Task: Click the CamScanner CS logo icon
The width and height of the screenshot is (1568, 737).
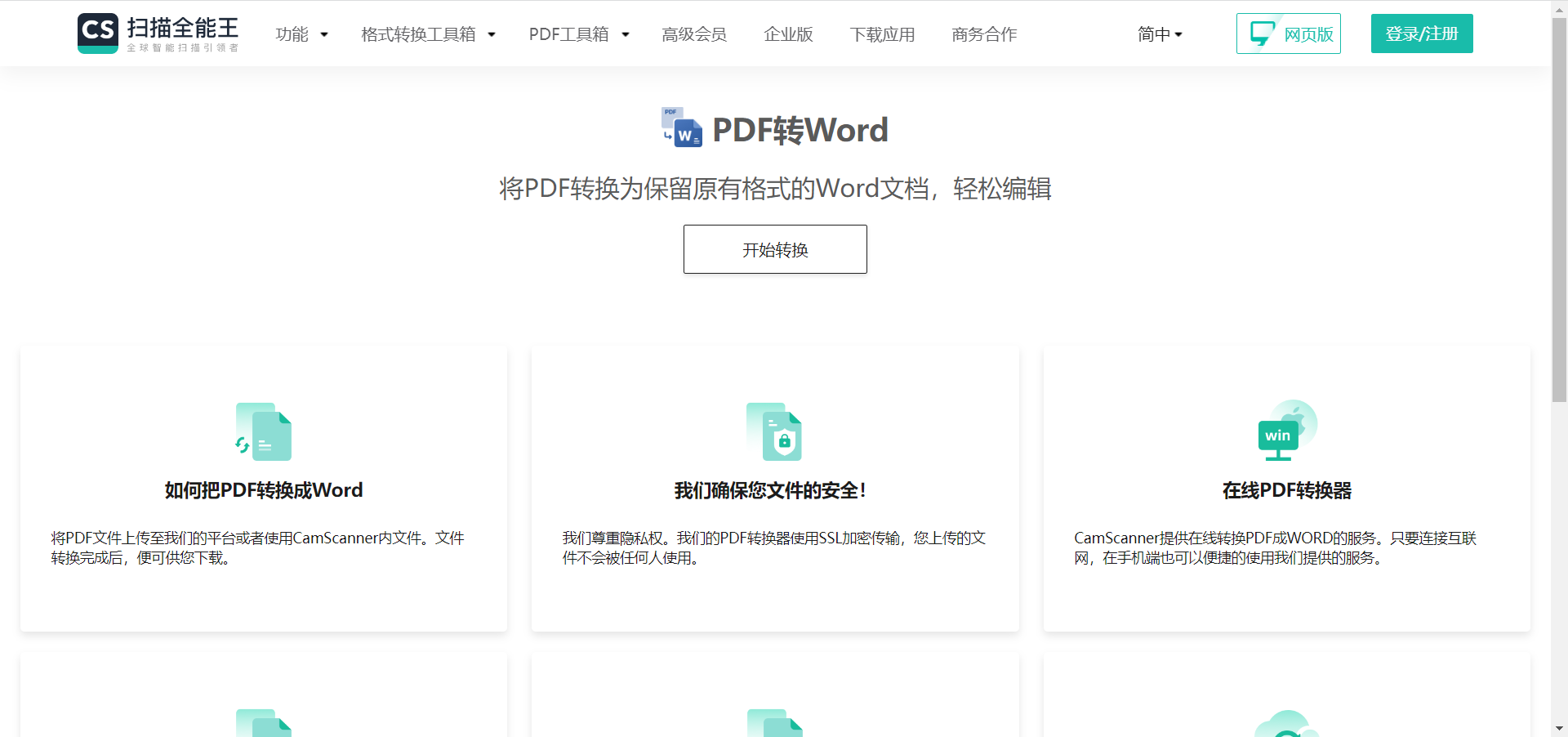Action: tap(98, 33)
